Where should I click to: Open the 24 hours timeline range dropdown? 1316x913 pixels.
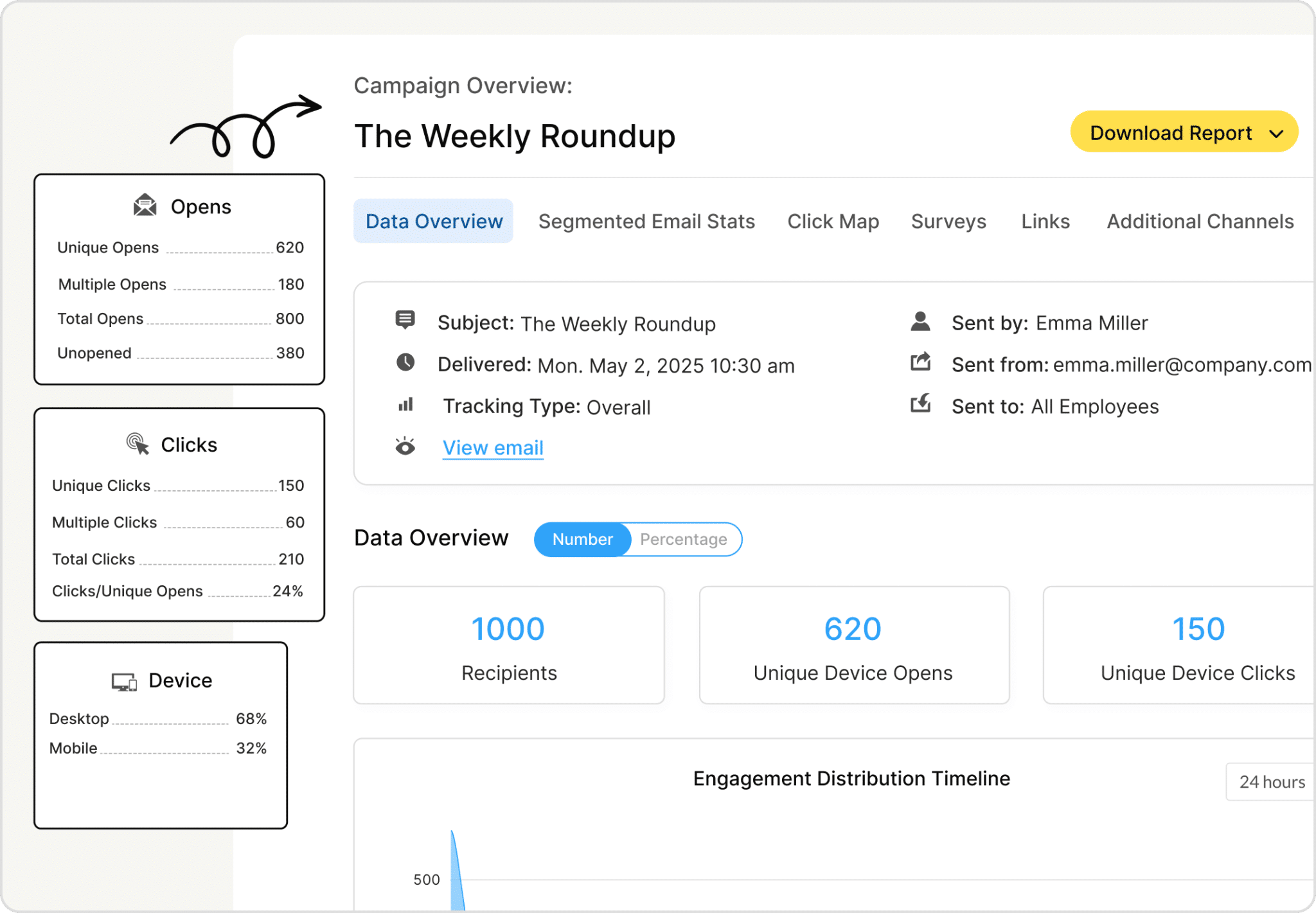click(x=1271, y=782)
